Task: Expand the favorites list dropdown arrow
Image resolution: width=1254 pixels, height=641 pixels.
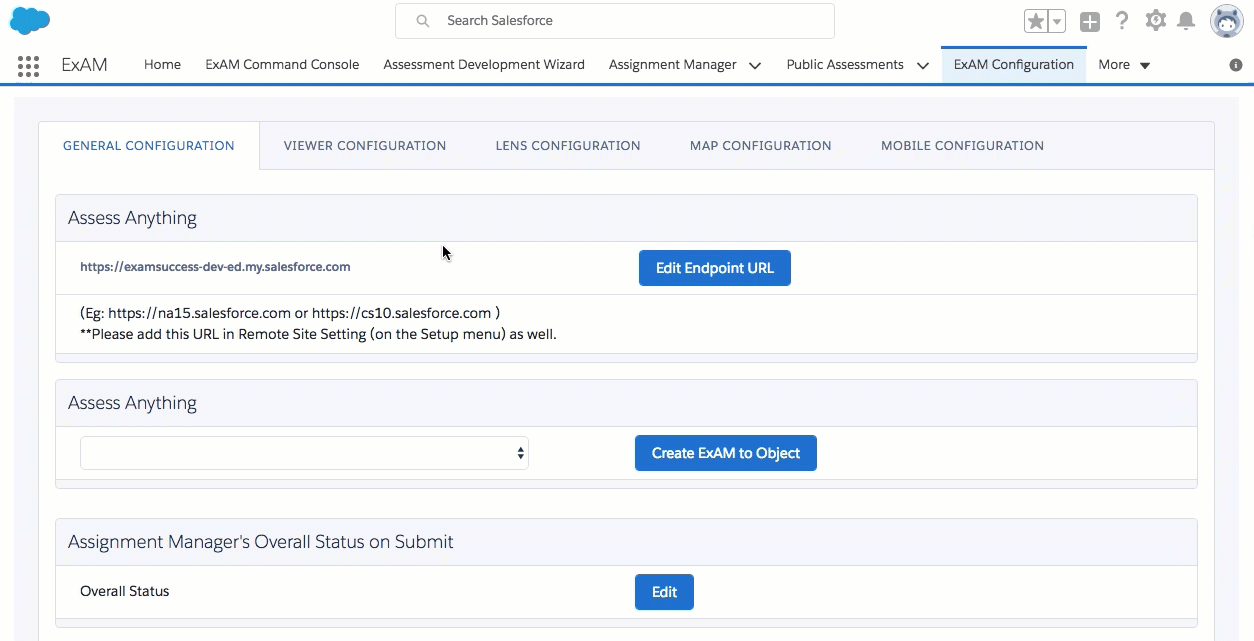Action: [x=1056, y=21]
